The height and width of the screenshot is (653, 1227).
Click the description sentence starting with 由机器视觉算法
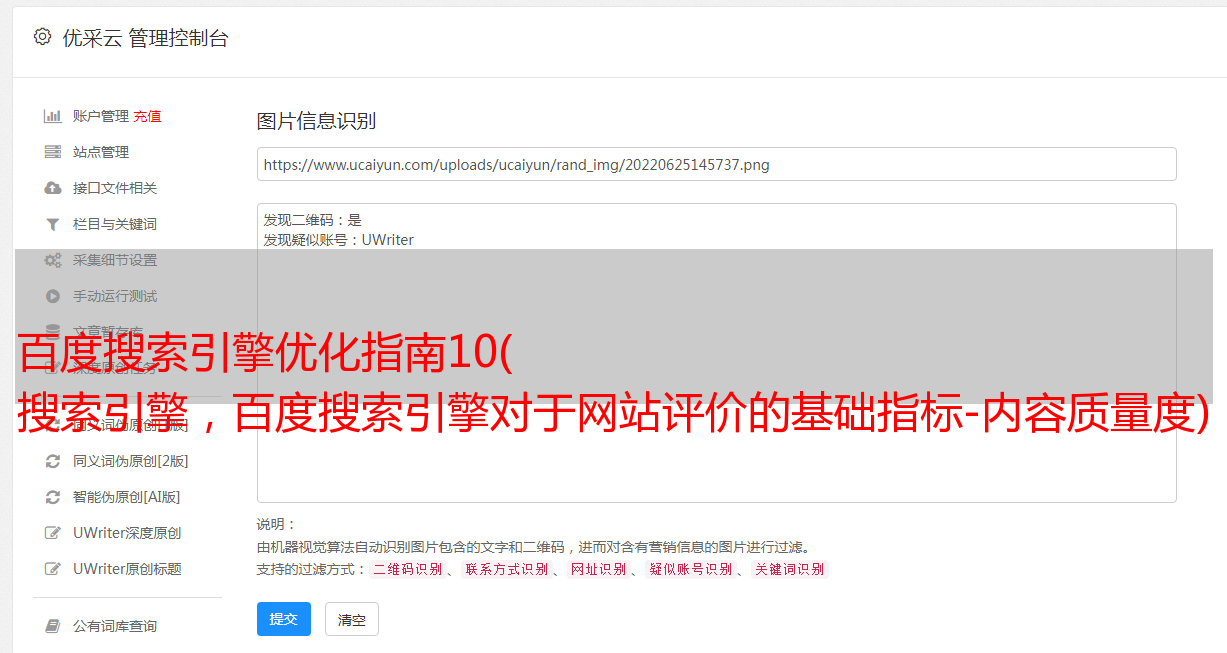(533, 547)
